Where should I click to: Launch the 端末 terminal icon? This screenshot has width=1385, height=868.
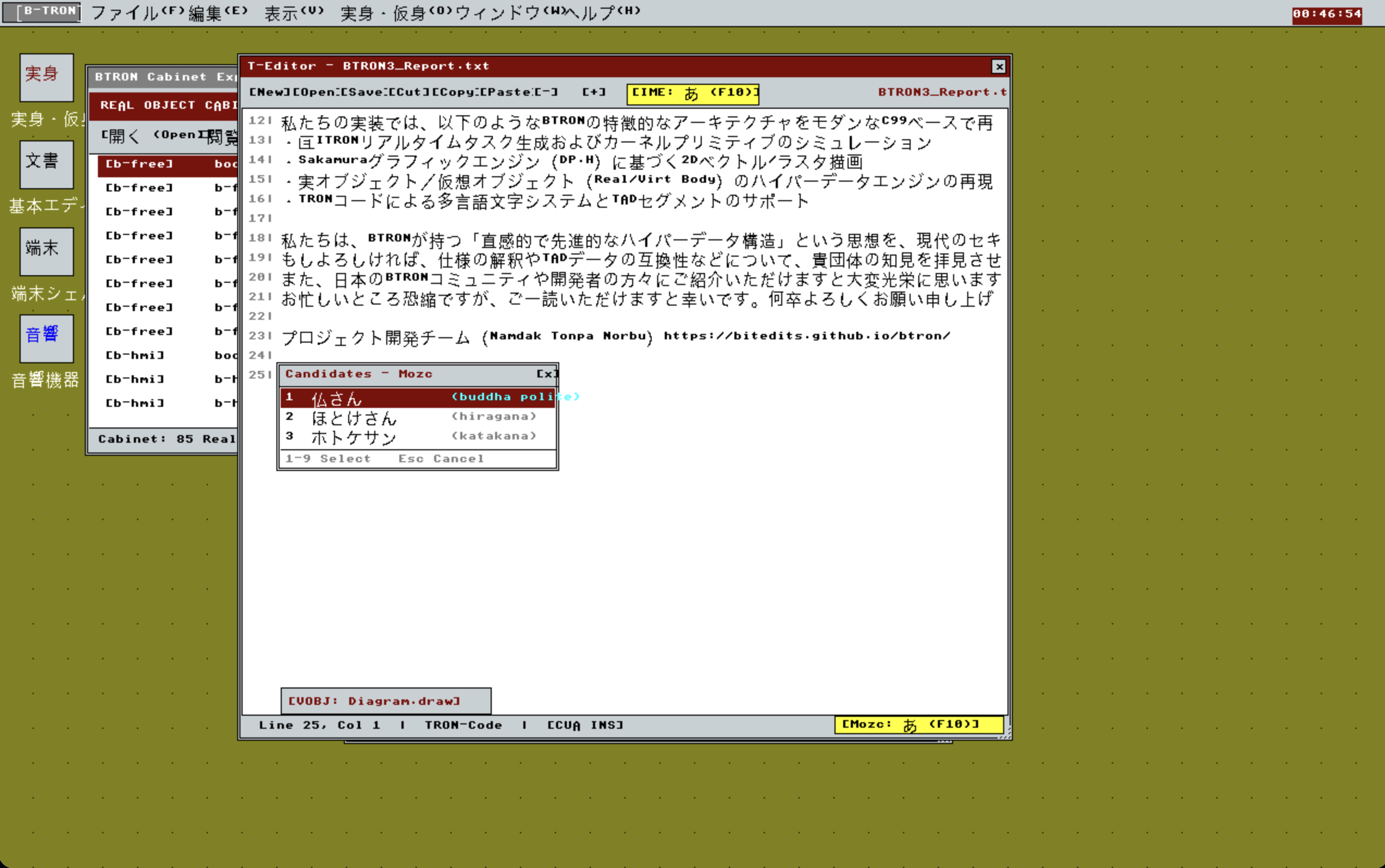pos(47,251)
